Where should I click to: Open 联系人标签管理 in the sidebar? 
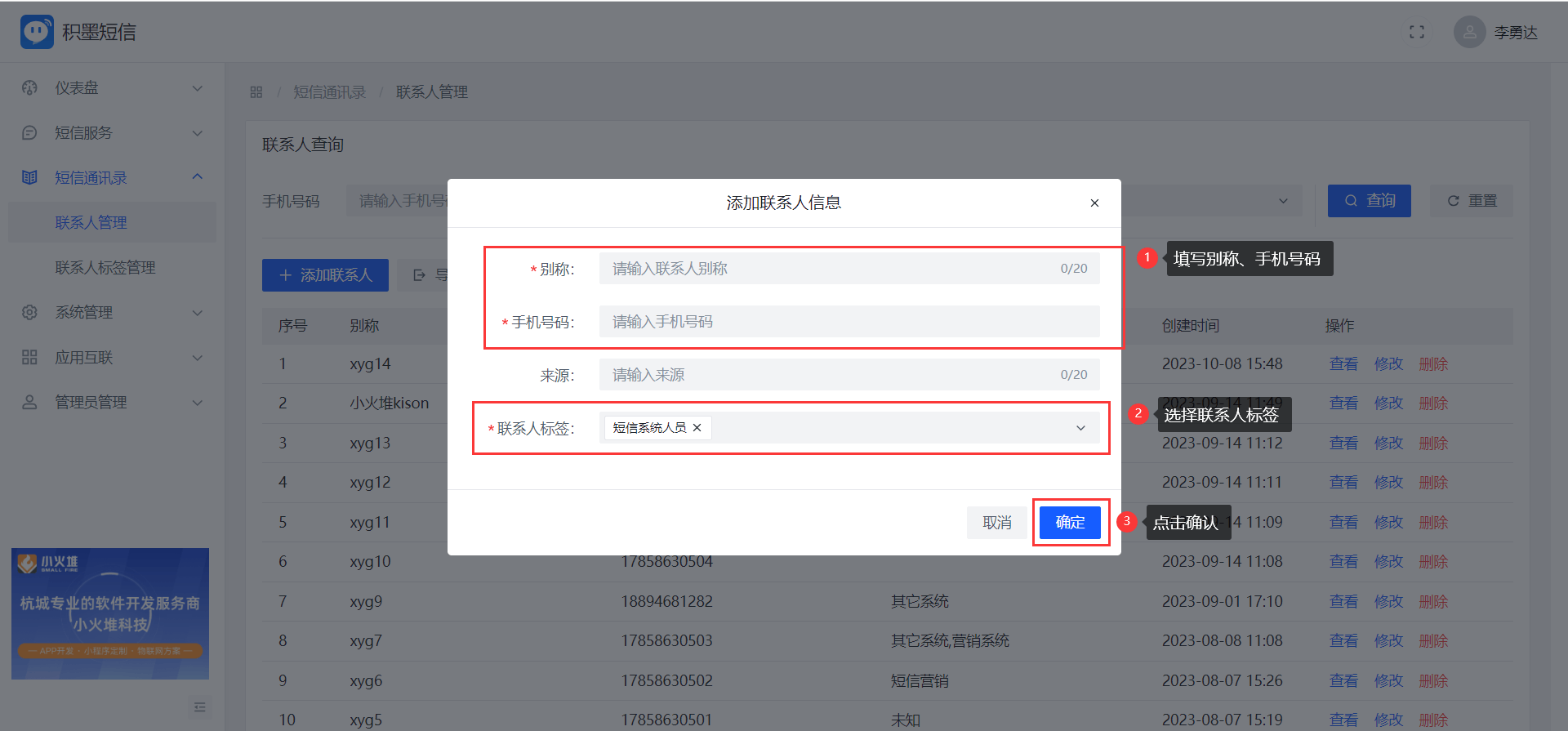[105, 267]
